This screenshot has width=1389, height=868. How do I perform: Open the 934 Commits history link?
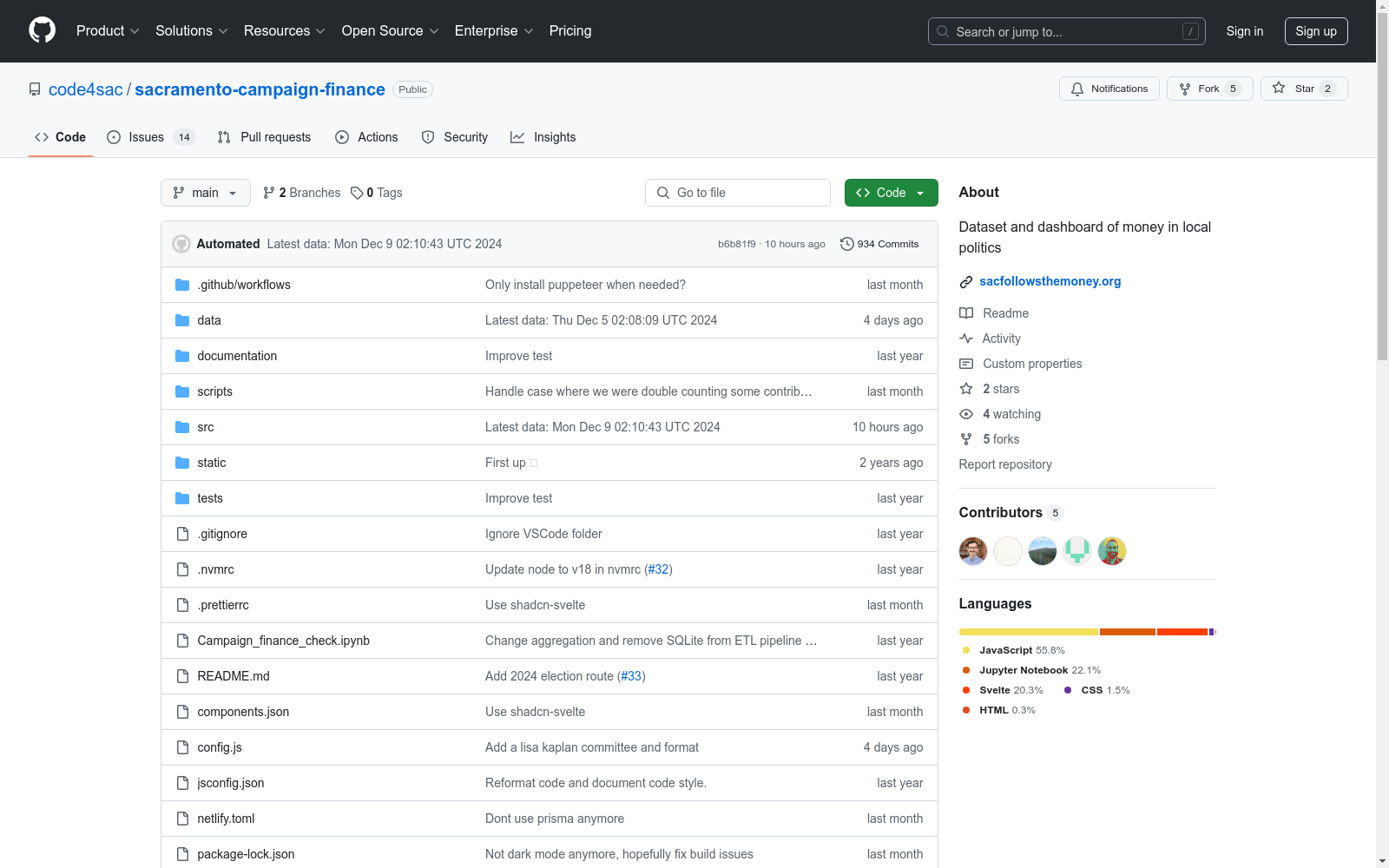pyautogui.click(x=879, y=244)
